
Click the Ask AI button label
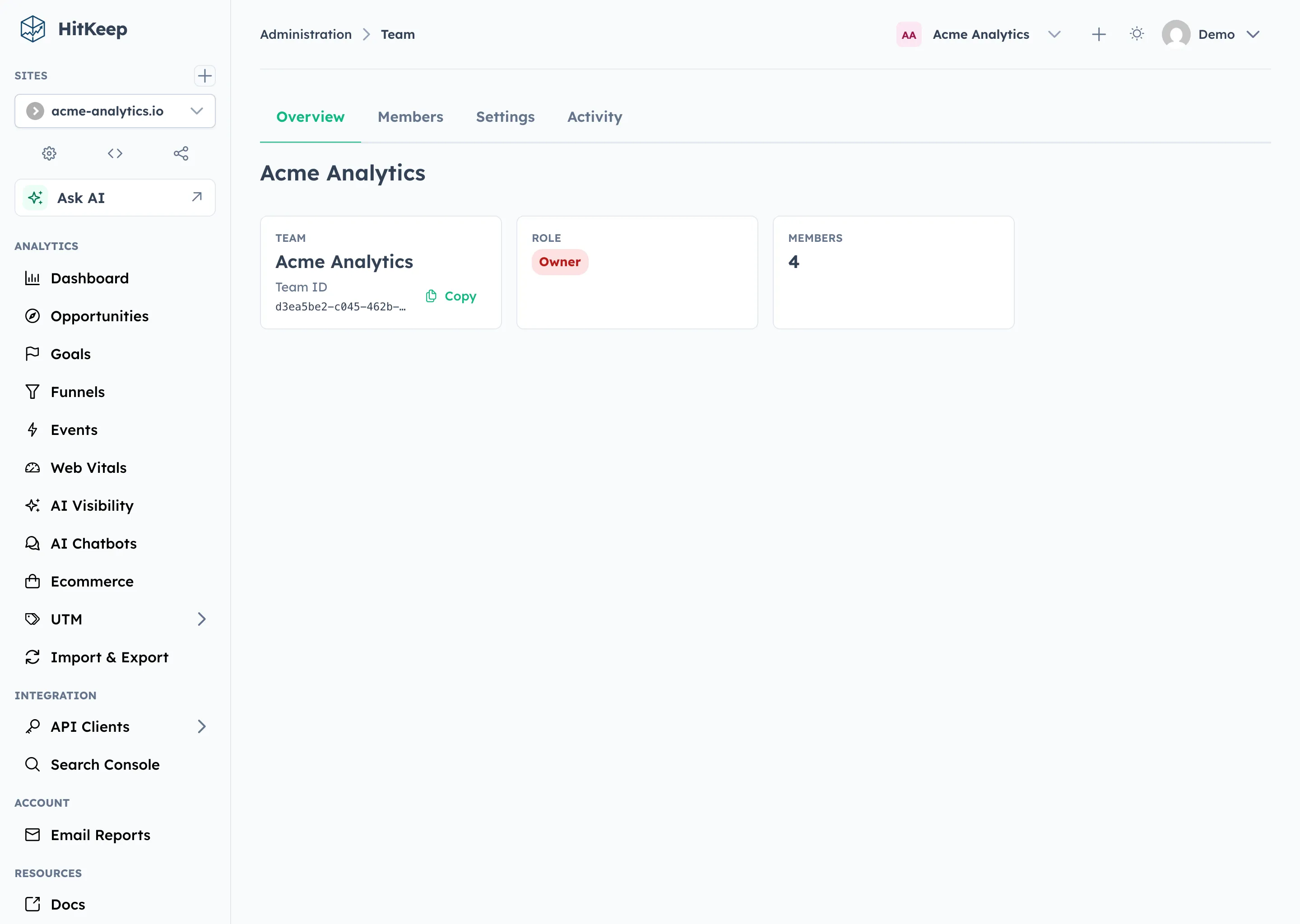[81, 198]
